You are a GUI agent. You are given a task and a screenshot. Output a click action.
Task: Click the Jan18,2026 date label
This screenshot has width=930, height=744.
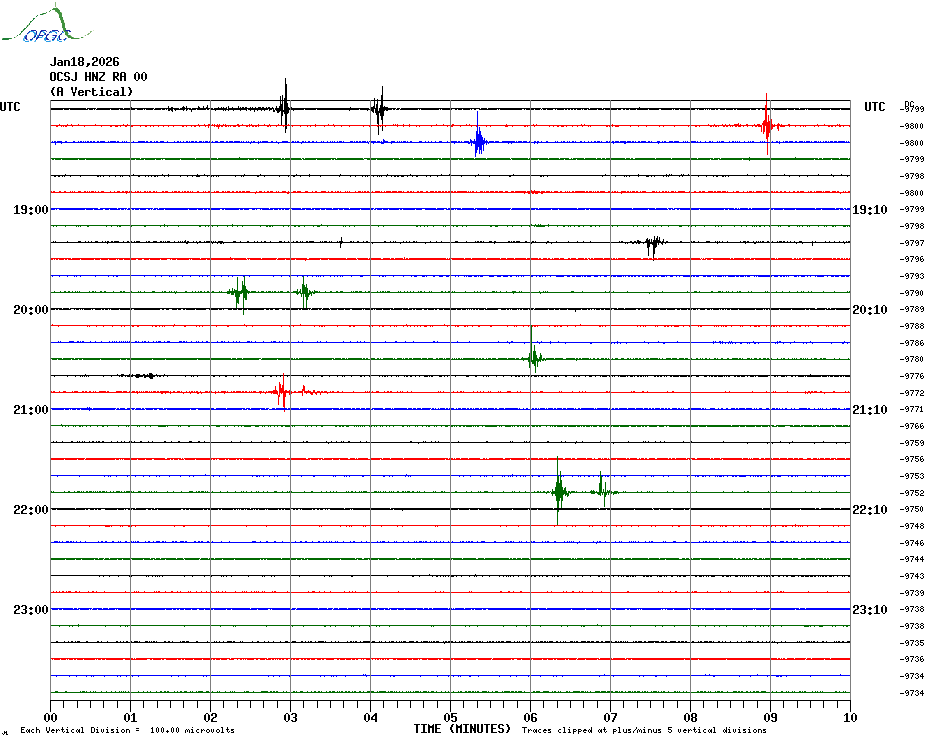[84, 62]
